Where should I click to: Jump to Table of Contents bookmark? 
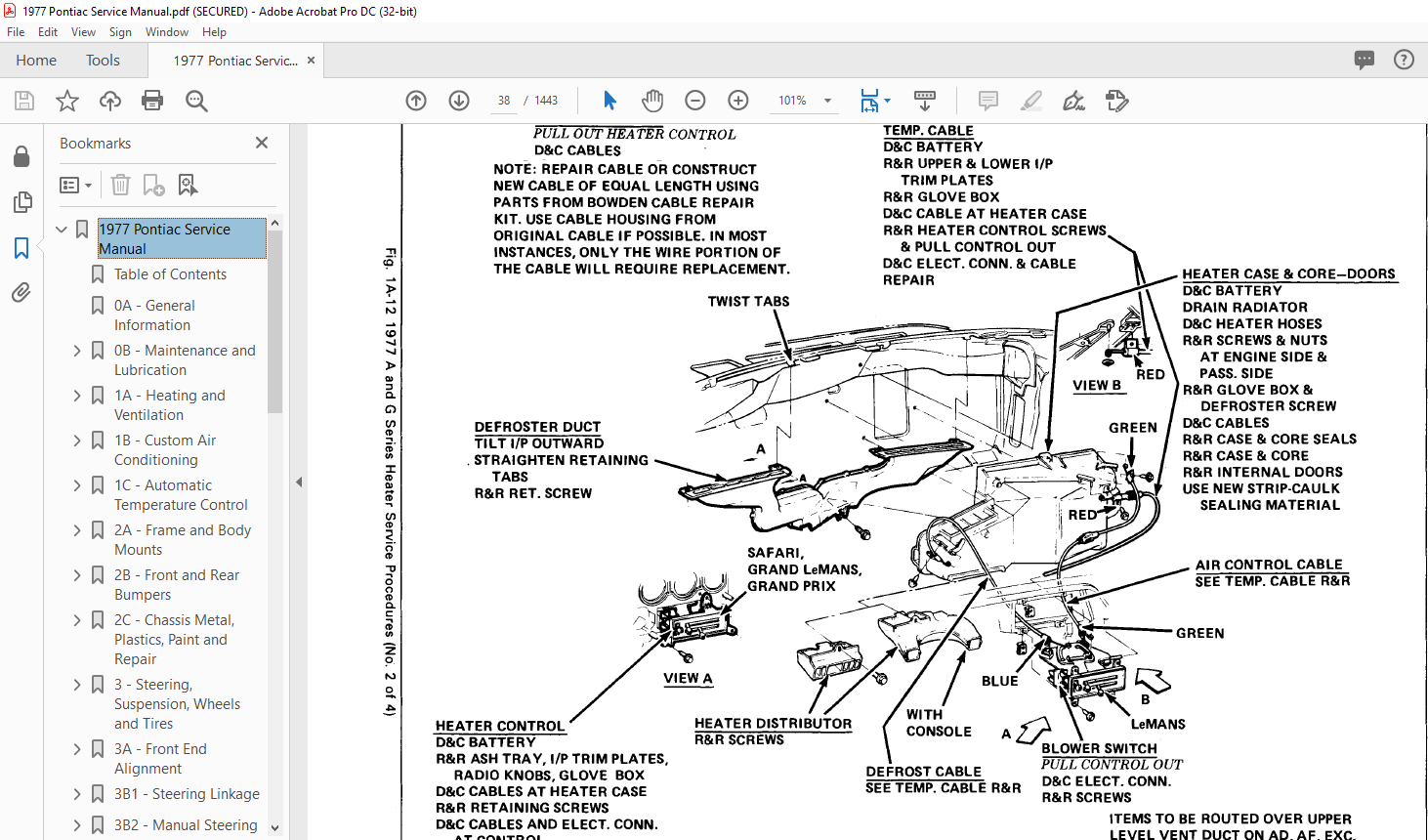click(x=170, y=274)
